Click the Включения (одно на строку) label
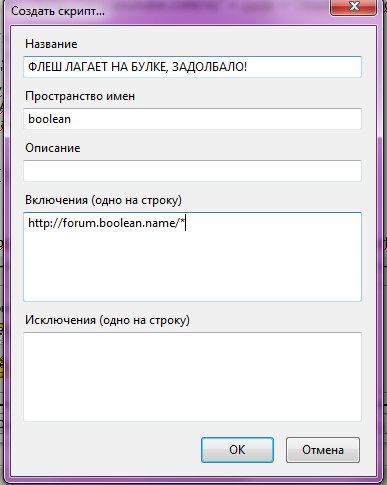Viewport: 387px width, 485px height. coord(104,200)
